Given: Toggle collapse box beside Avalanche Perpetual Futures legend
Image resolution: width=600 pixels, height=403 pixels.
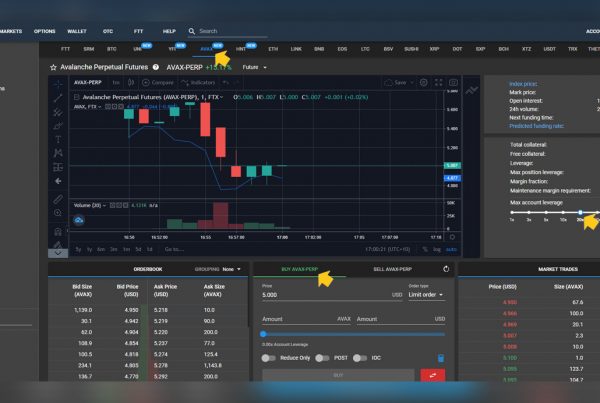Looking at the screenshot, I should [x=77, y=97].
